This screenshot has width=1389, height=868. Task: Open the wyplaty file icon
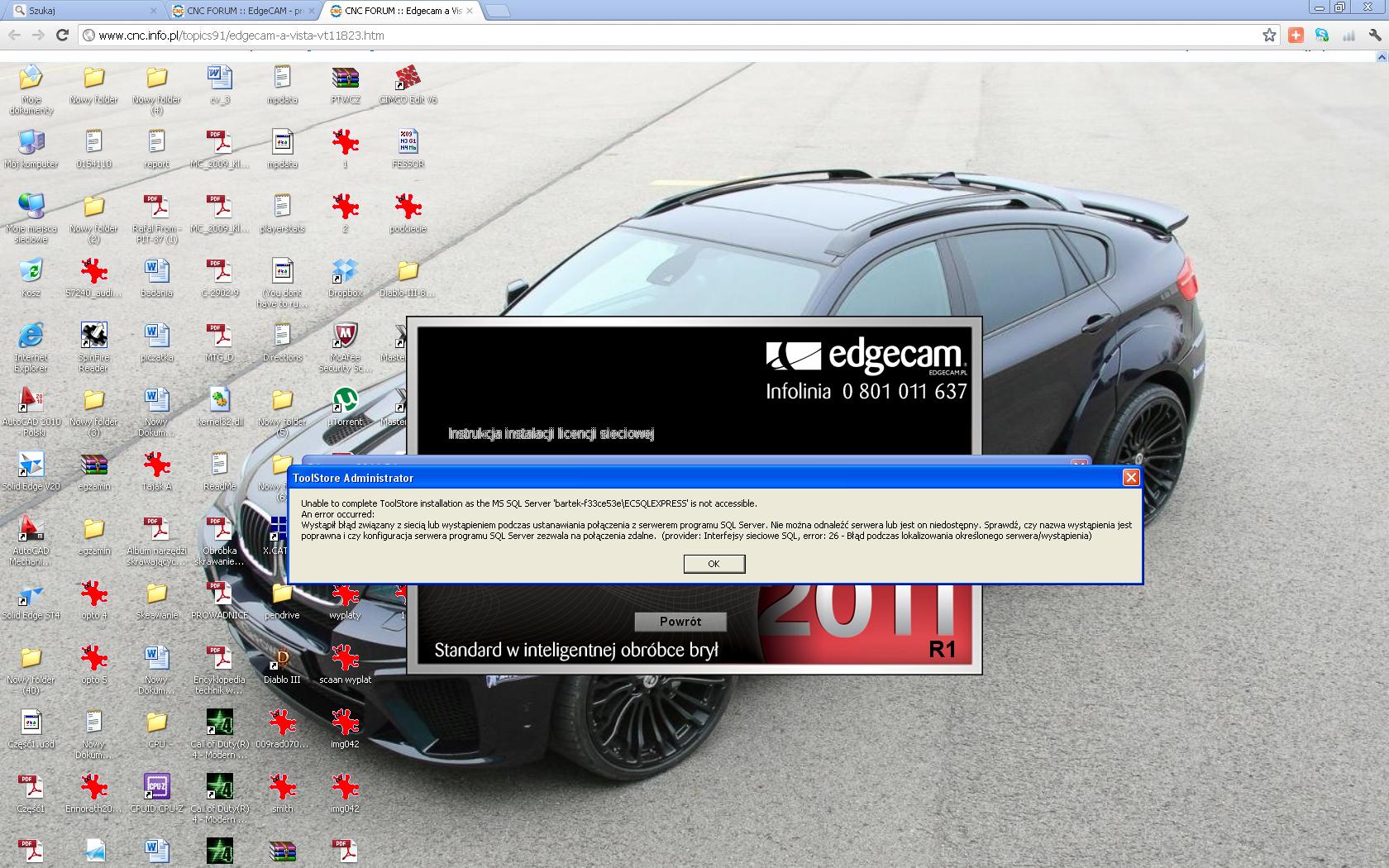click(x=345, y=601)
